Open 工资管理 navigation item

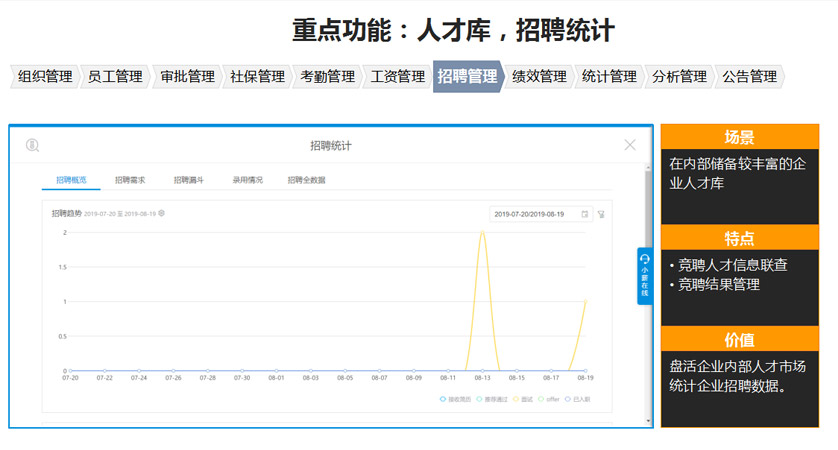coord(397,77)
